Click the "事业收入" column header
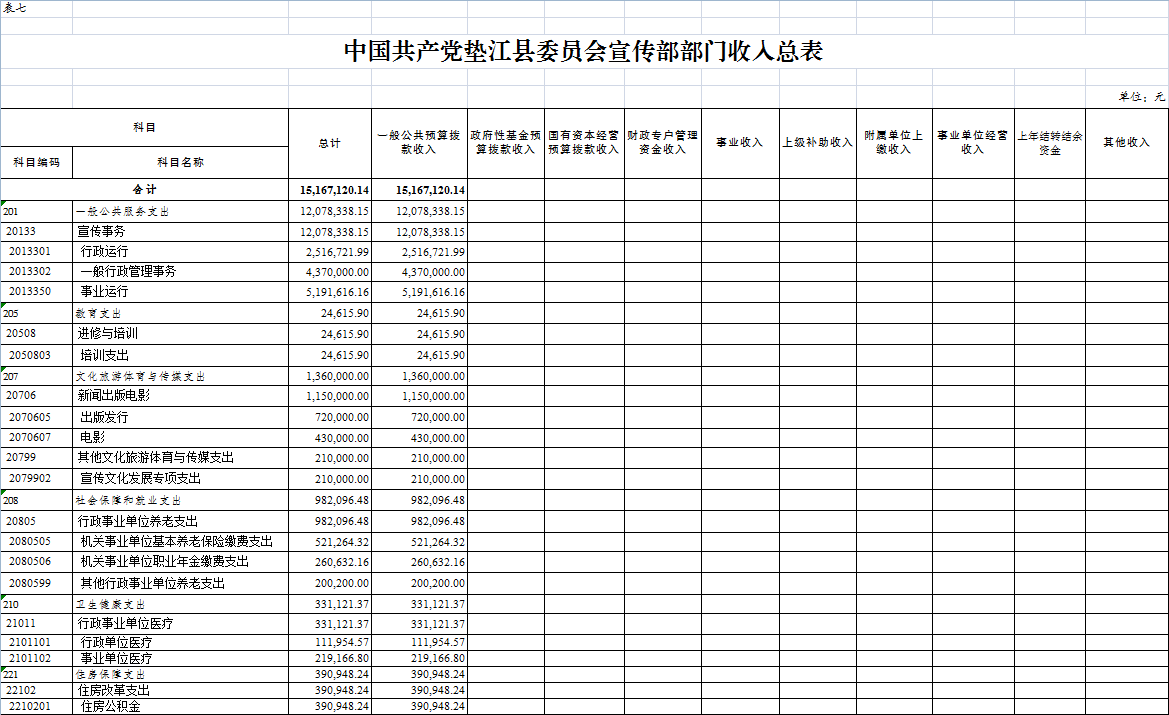Screen dimensions: 1169x715 tap(740, 143)
